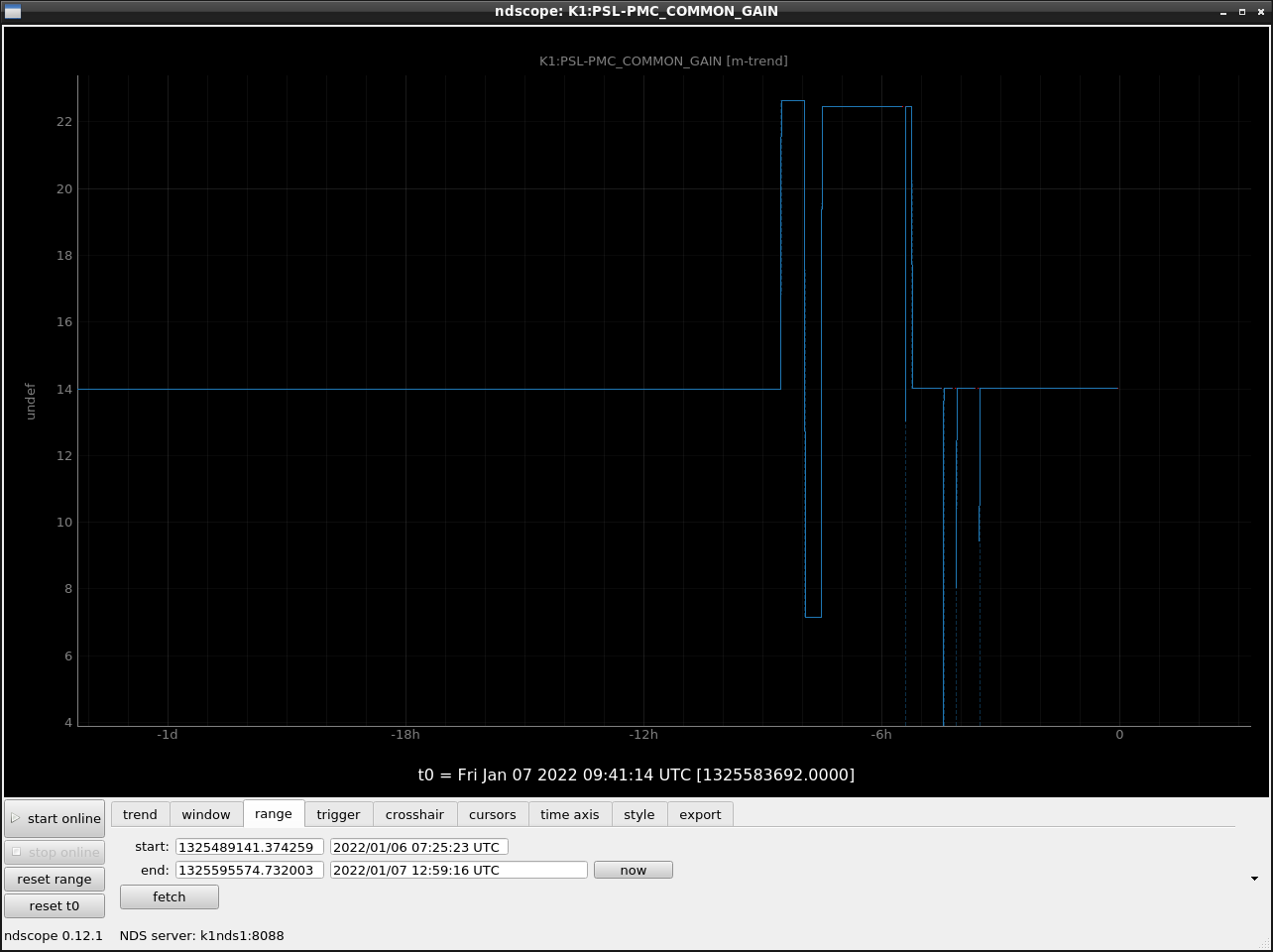Click the -18h time axis label
This screenshot has width=1273, height=952.
[x=405, y=735]
